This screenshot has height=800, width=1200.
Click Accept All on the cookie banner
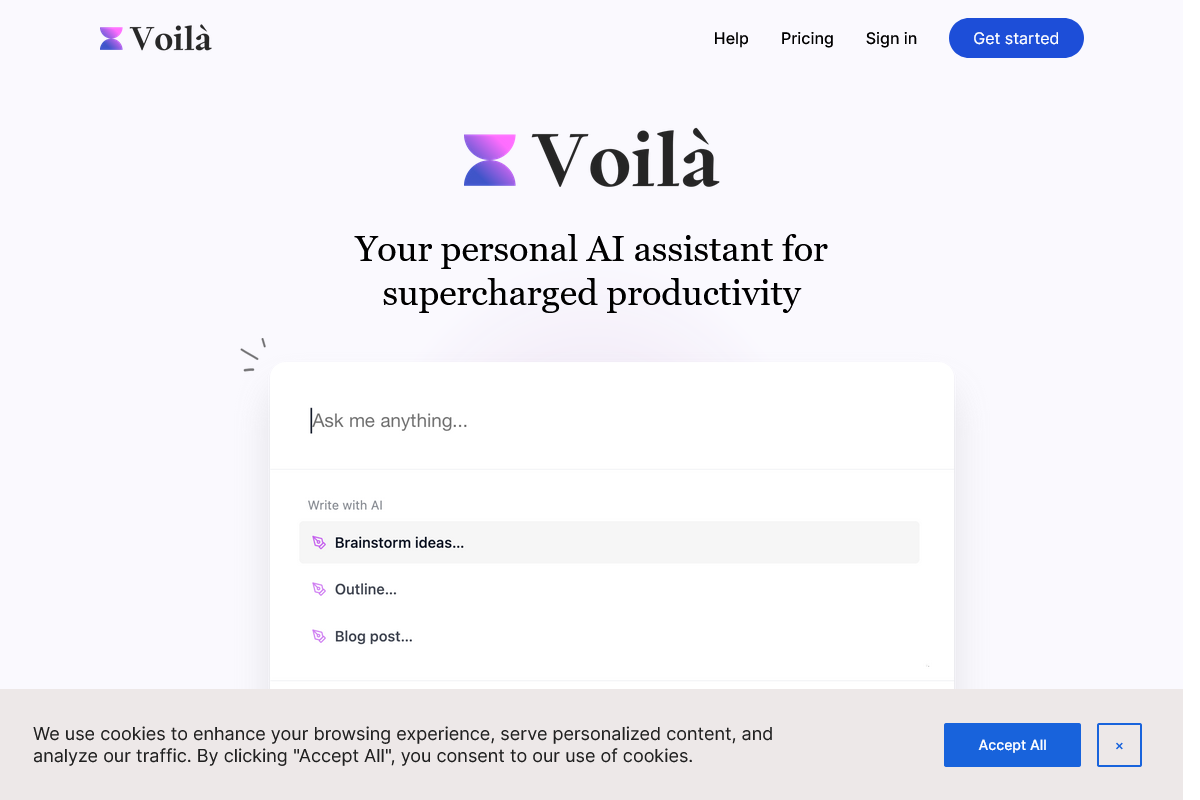pyautogui.click(x=1012, y=745)
